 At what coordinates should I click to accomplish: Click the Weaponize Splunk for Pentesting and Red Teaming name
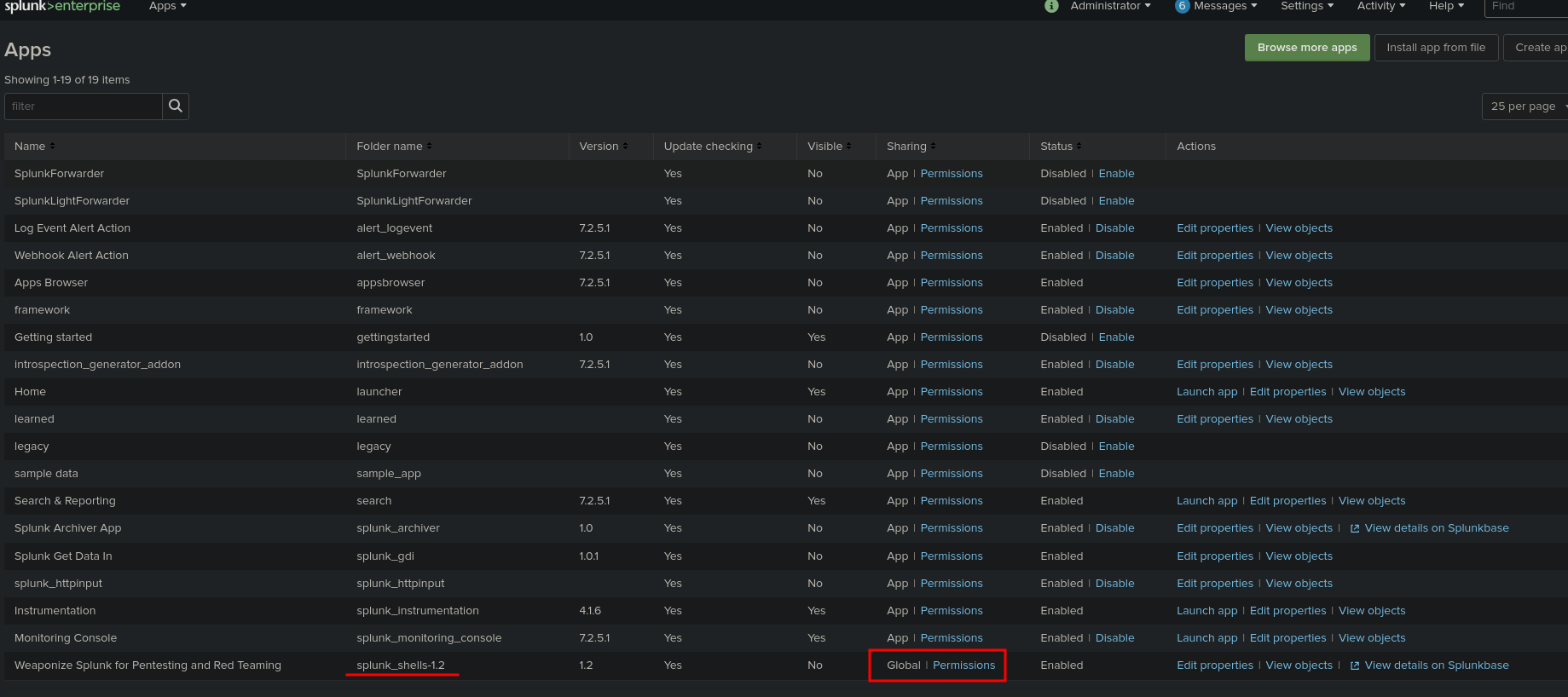(x=148, y=665)
